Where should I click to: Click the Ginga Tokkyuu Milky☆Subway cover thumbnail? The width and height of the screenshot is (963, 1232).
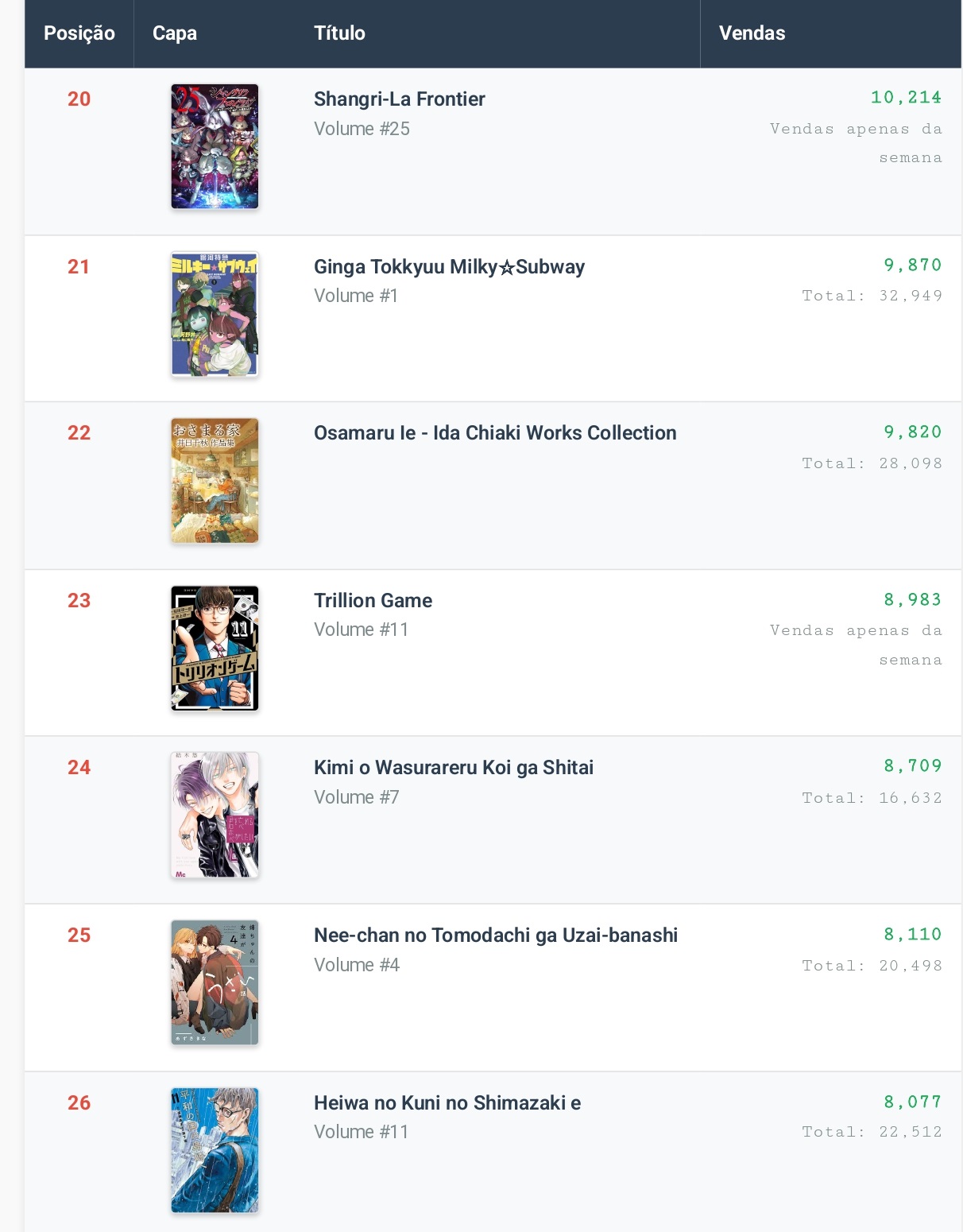[215, 314]
